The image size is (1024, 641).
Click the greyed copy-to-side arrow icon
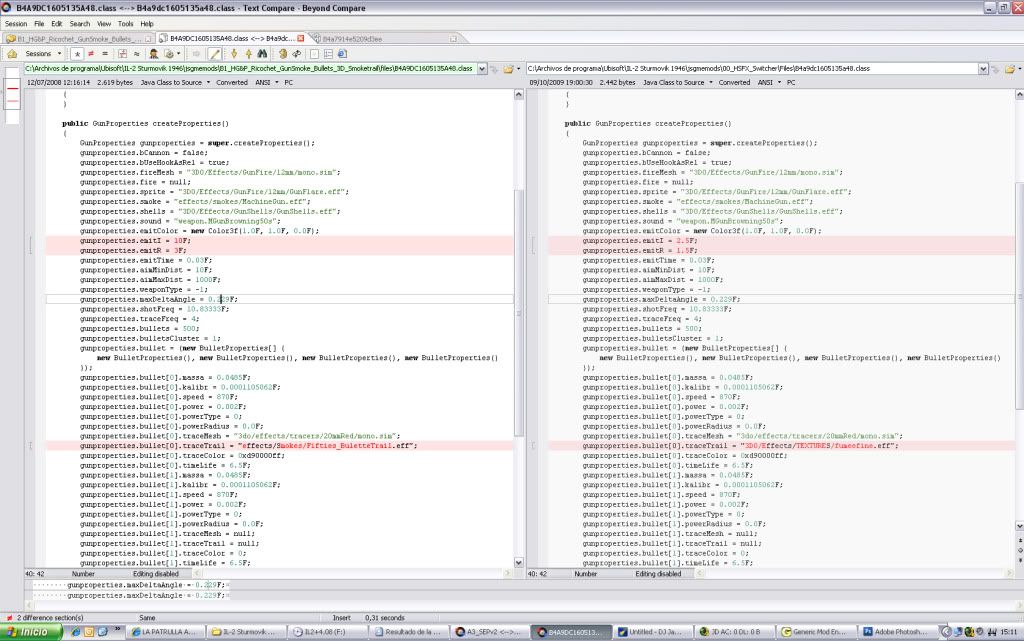pos(196,54)
